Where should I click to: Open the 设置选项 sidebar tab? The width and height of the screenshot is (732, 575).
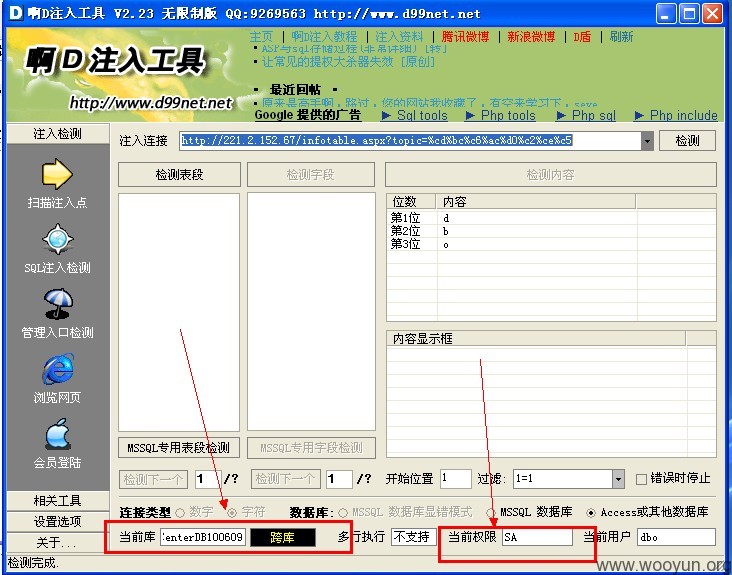point(58,521)
